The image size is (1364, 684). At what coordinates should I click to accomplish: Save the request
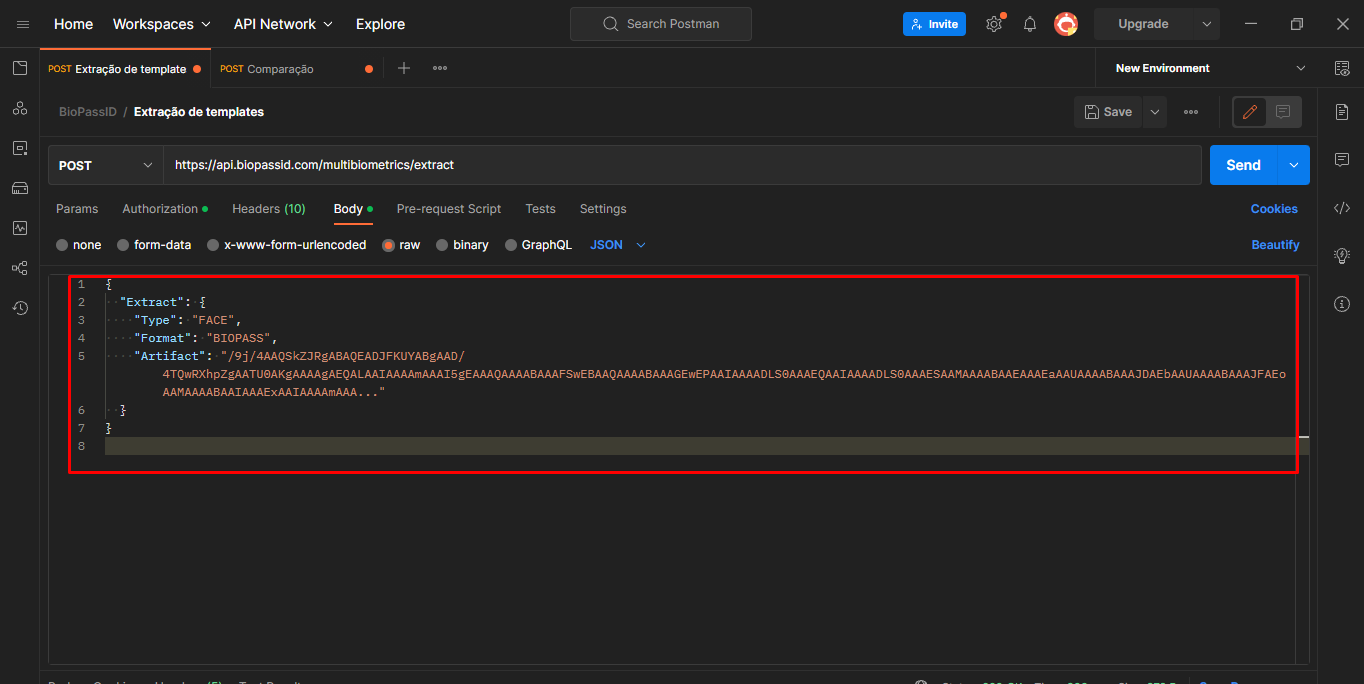(1108, 112)
